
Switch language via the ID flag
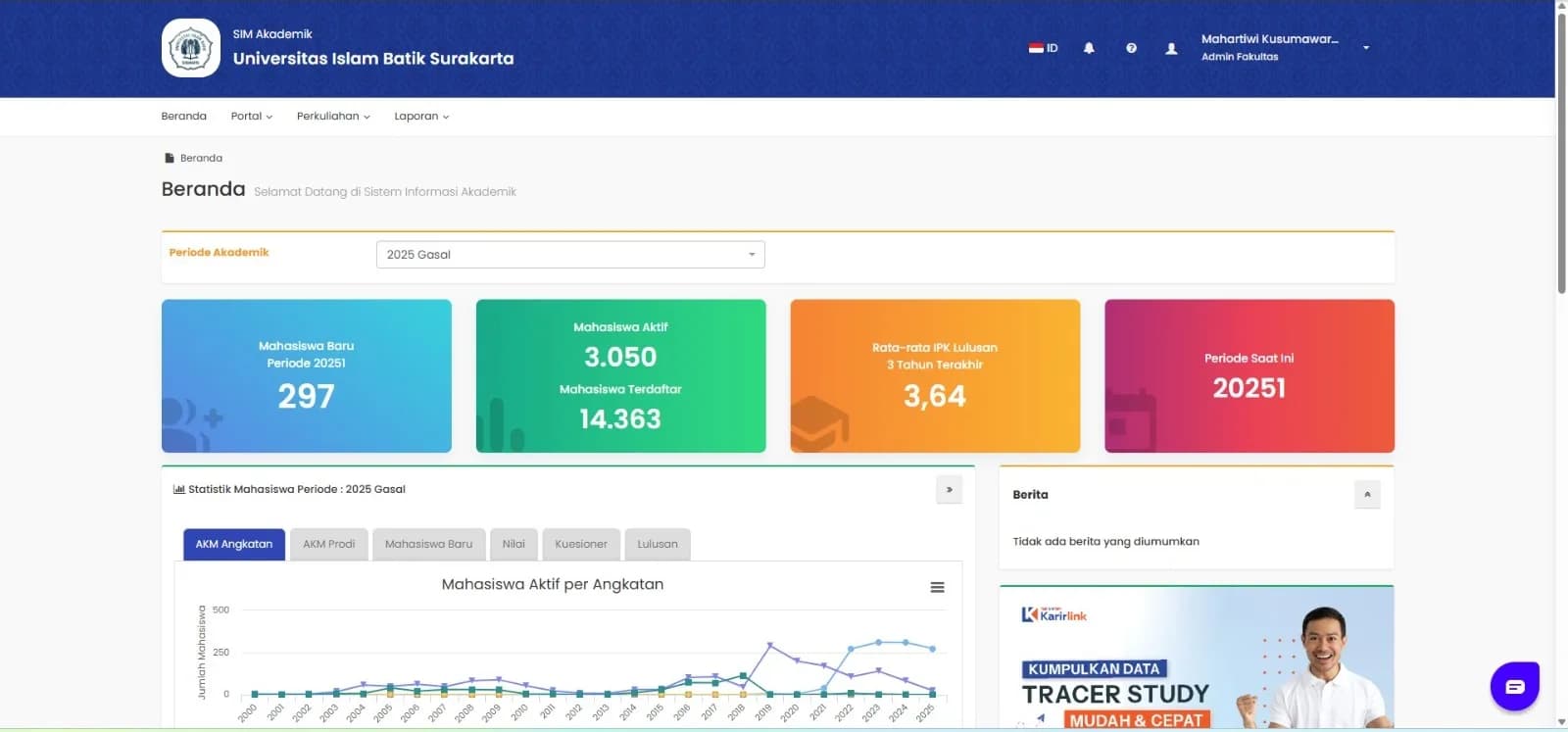click(x=1043, y=48)
